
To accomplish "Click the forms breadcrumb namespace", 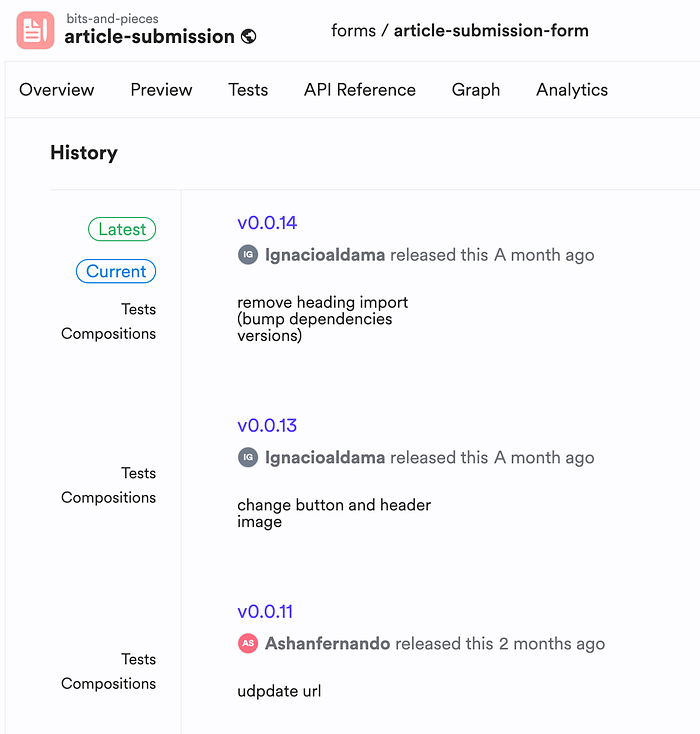I will point(353,30).
